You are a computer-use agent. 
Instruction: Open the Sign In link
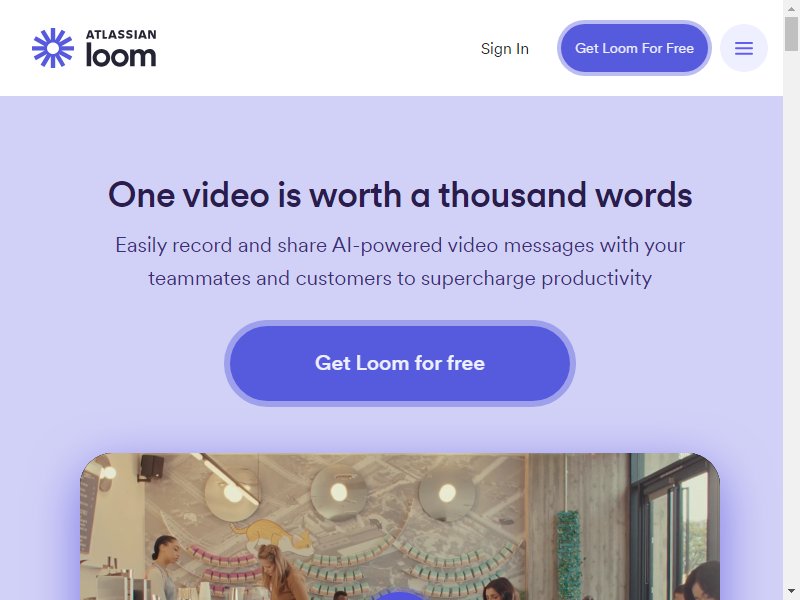point(505,48)
